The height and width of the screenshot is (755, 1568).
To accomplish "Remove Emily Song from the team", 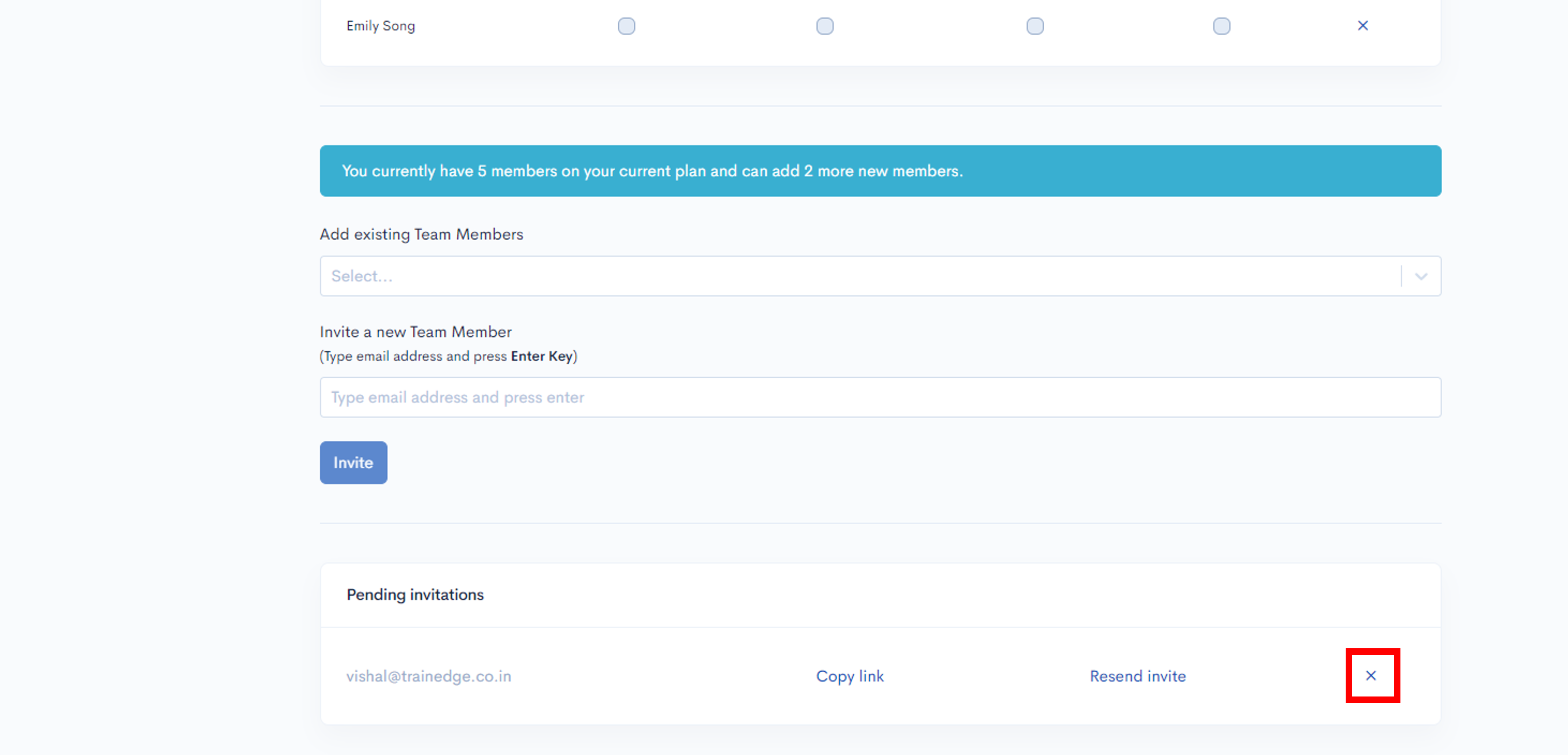I will [x=1362, y=26].
